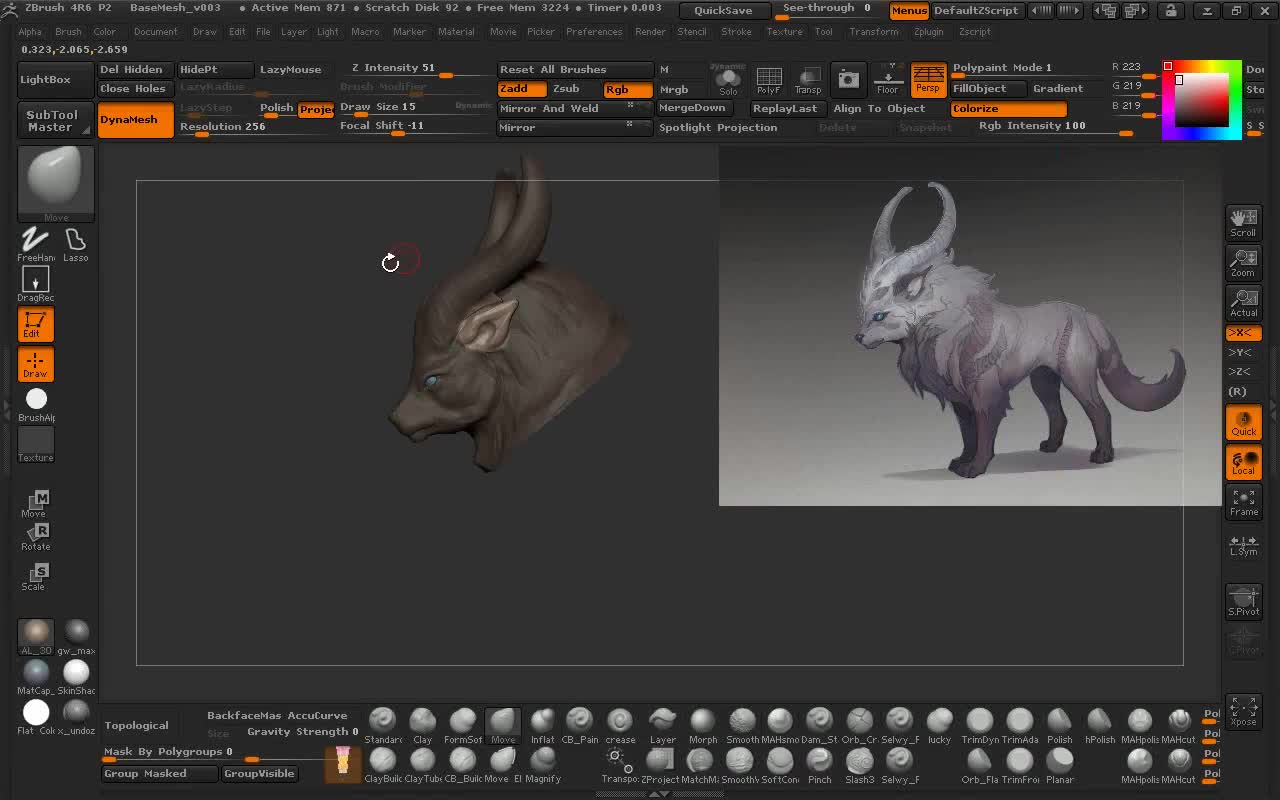Click the QuickSave button
The height and width of the screenshot is (800, 1280).
point(723,11)
